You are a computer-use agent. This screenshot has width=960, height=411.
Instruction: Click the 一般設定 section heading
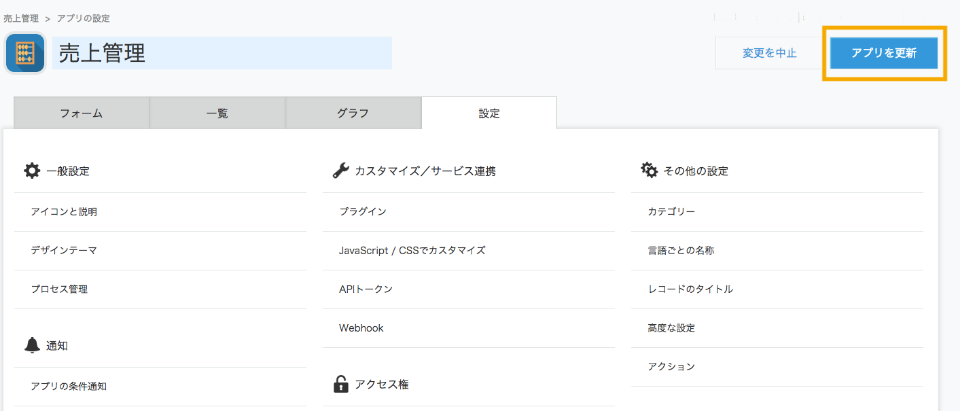68,172
